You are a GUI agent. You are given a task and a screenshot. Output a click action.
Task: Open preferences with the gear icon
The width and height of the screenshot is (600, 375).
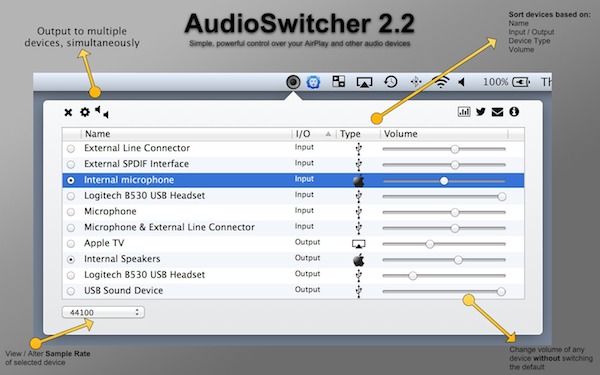(85, 112)
